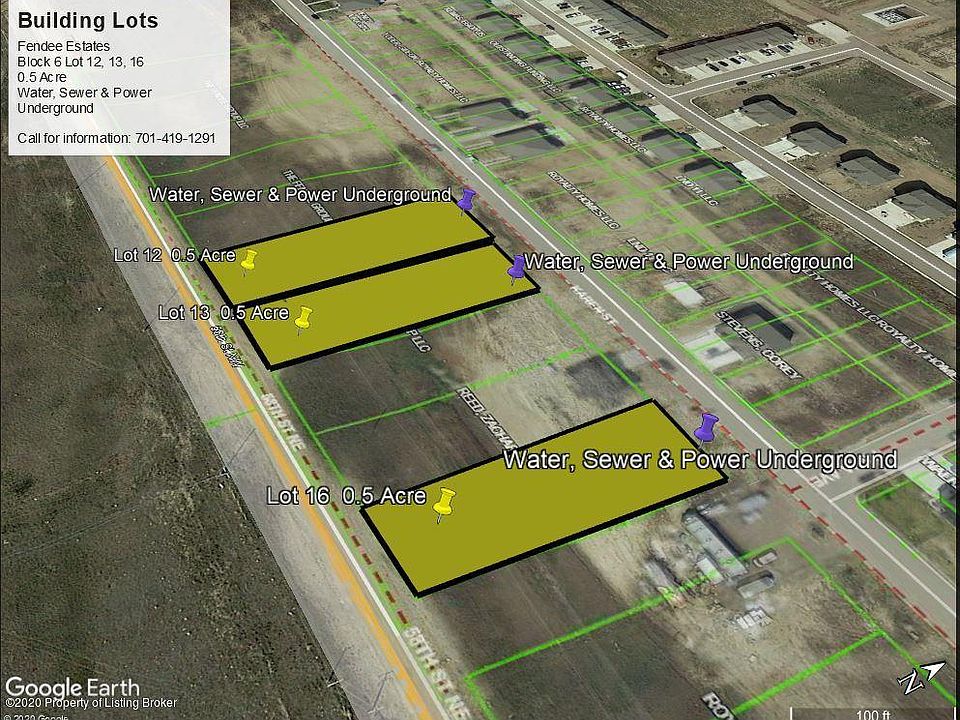960x720 pixels.
Task: Click the utilities label beside Lot 16's purple pin
Action: click(x=700, y=460)
